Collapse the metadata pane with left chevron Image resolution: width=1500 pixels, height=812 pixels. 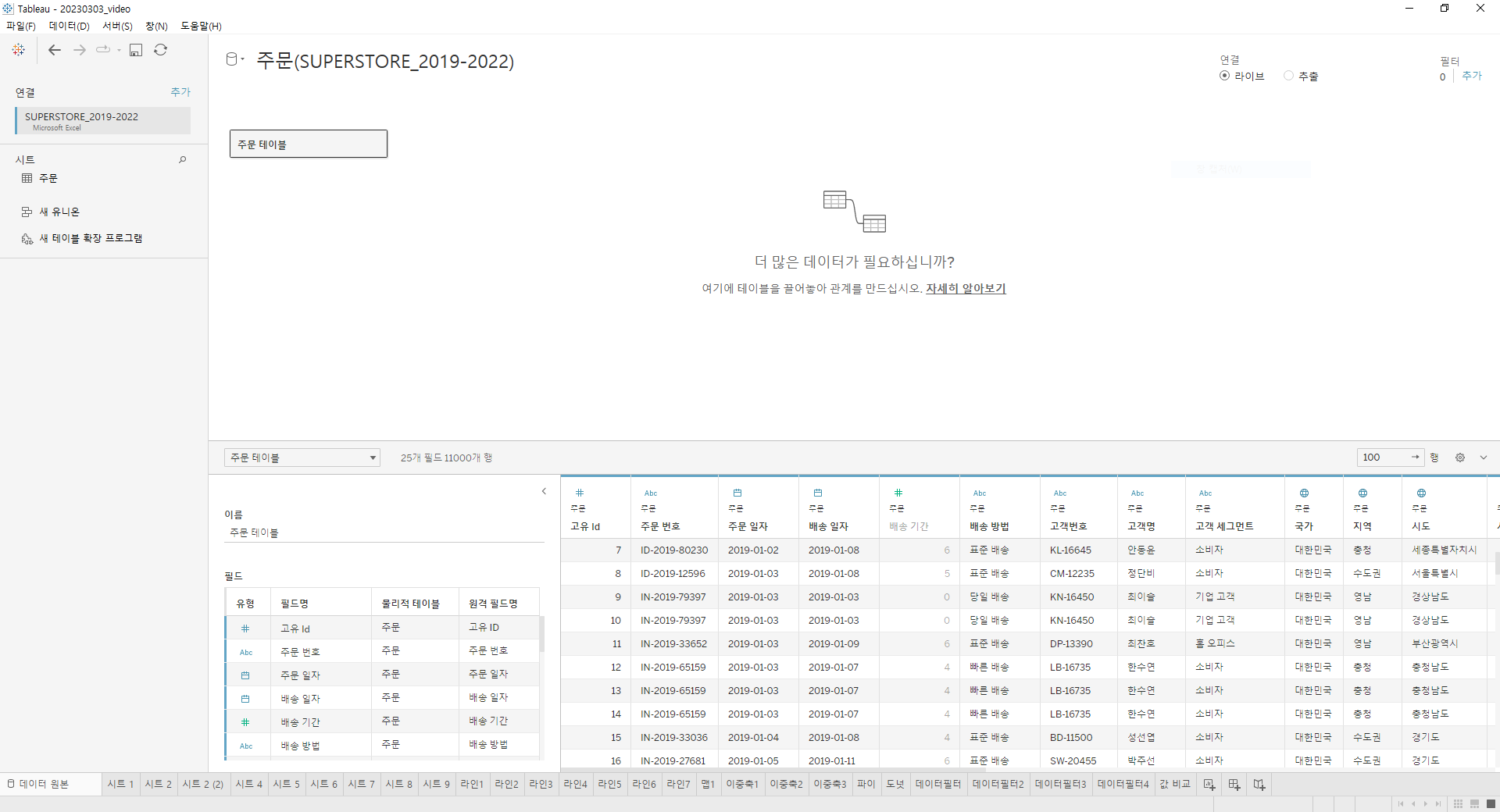tap(544, 491)
